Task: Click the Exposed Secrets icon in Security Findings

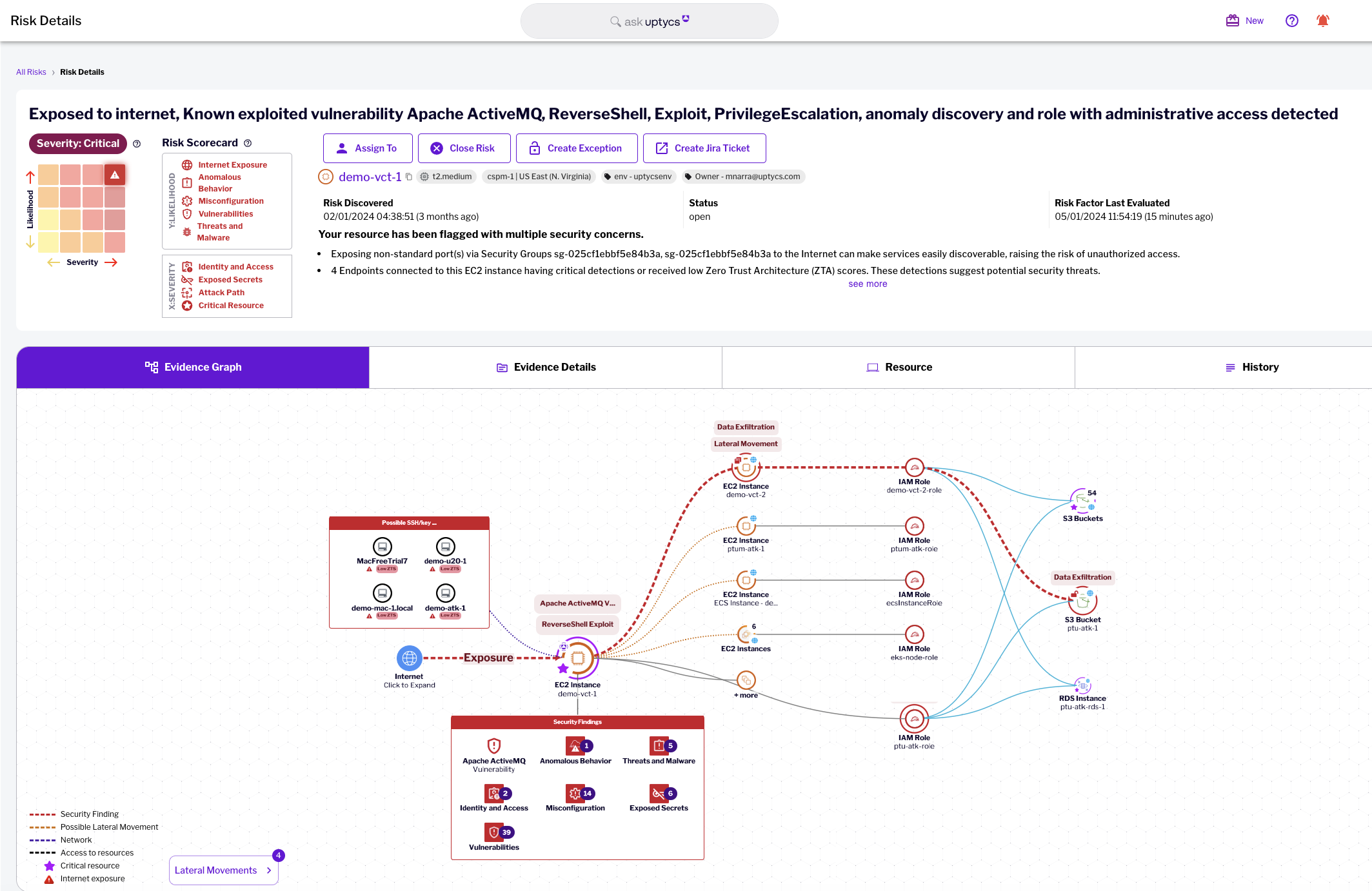Action: point(659,794)
